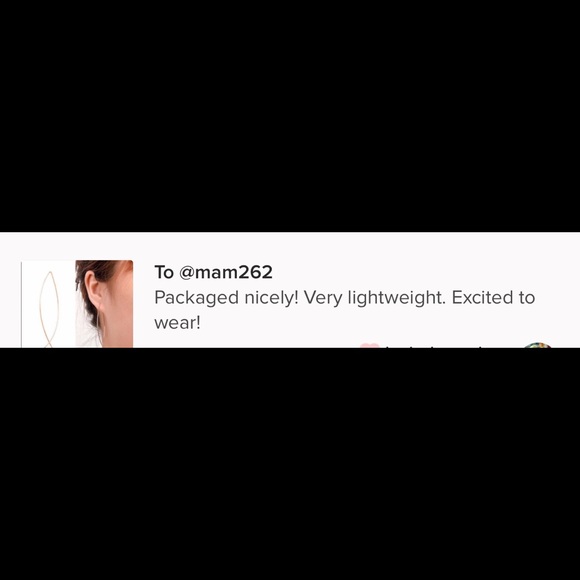Click the gold earring product image

[x=48, y=304]
